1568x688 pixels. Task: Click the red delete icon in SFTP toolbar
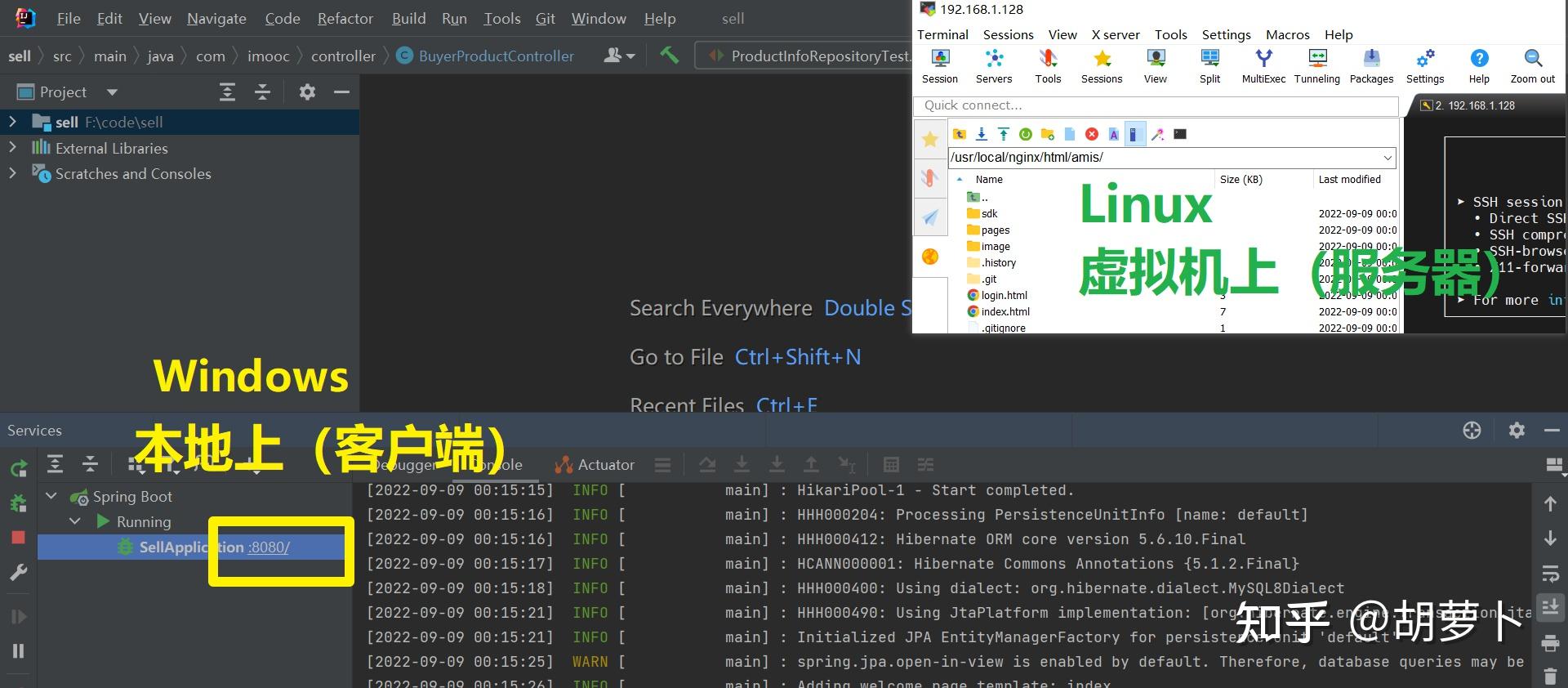(1092, 134)
